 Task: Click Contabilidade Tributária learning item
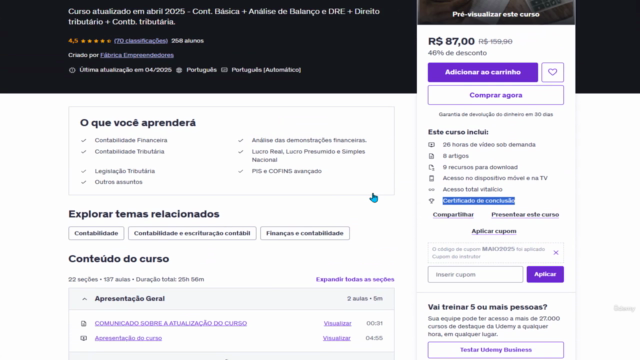click(129, 151)
